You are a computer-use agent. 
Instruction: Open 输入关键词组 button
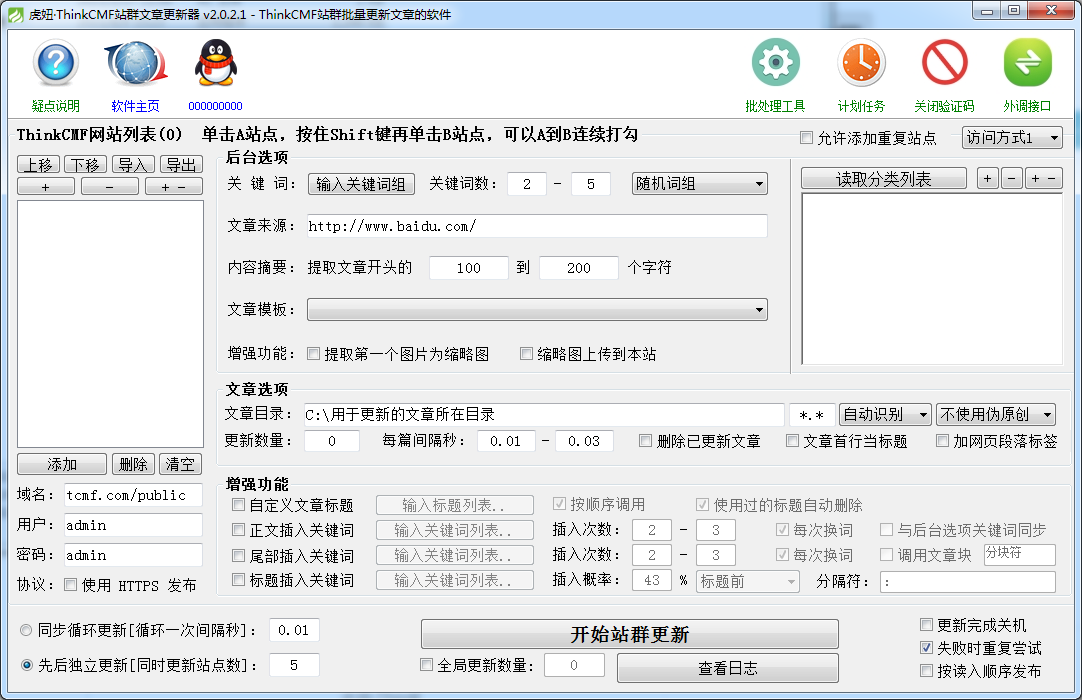click(x=361, y=184)
